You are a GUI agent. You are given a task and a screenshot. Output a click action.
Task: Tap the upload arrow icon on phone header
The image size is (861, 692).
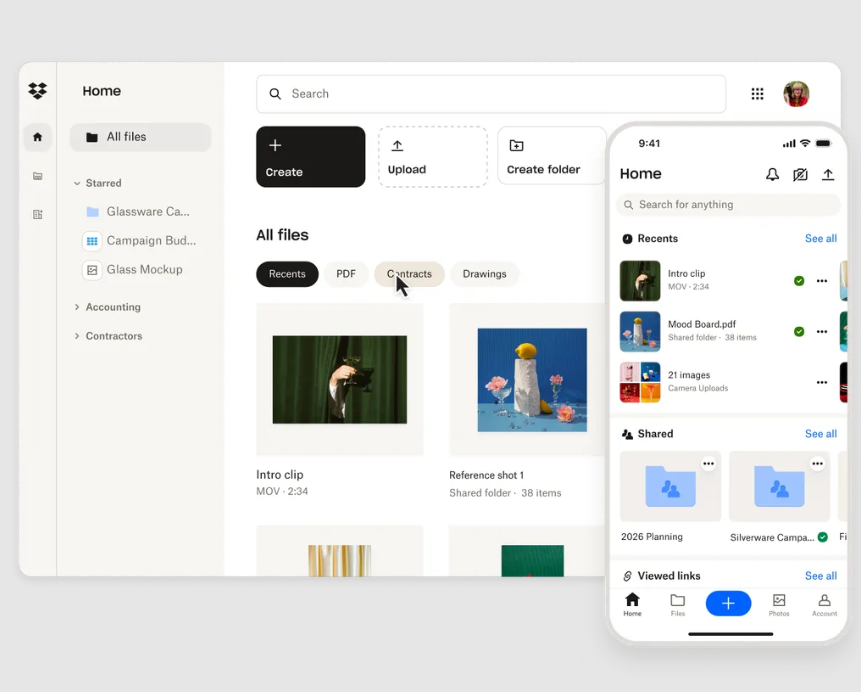pos(828,175)
